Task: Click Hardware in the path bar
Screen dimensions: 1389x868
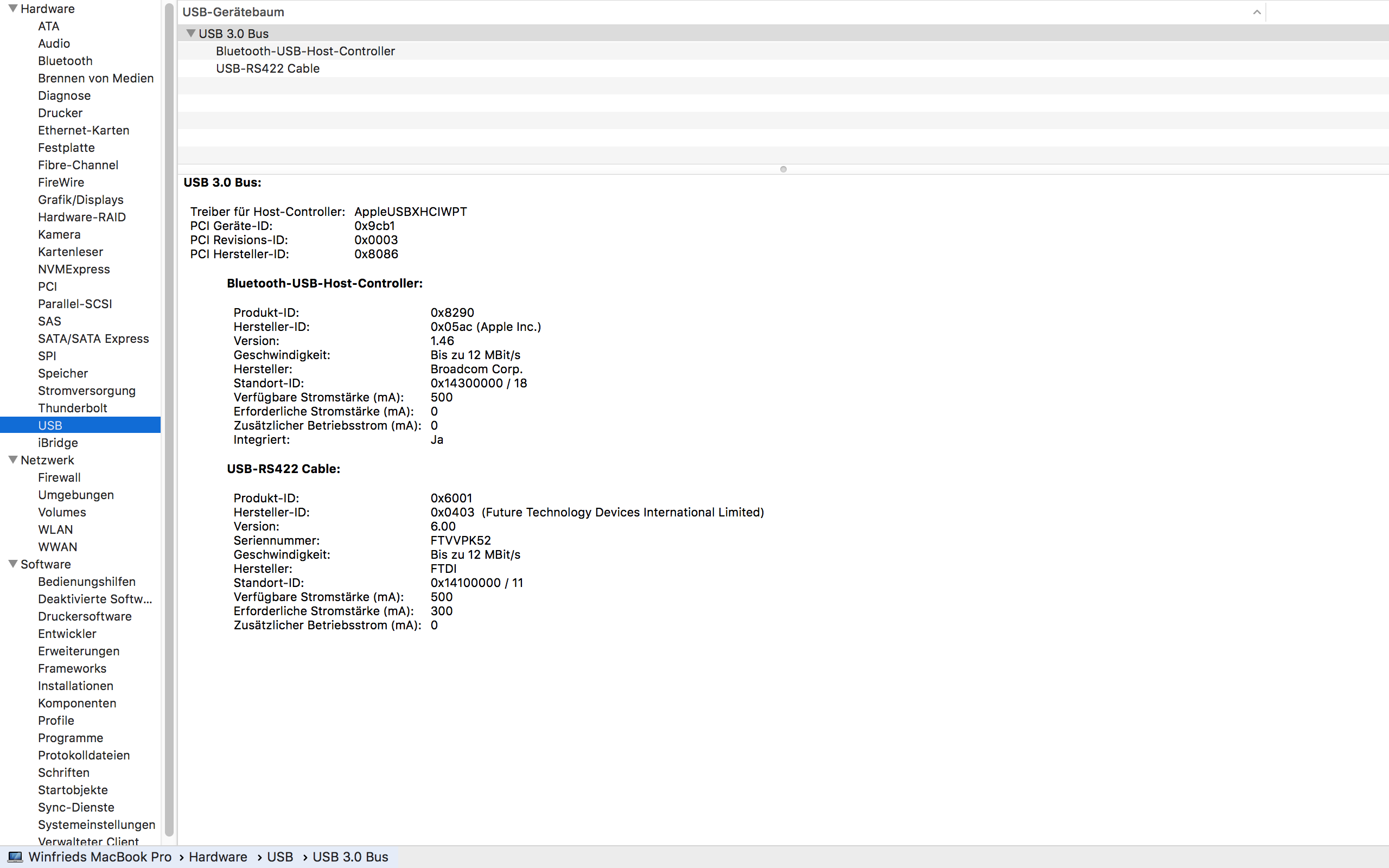Action: [218, 857]
